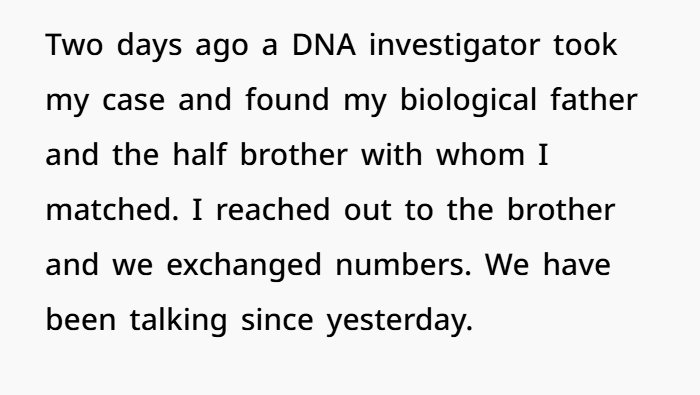Click on the word "case"
The image size is (700, 395).
(133, 102)
